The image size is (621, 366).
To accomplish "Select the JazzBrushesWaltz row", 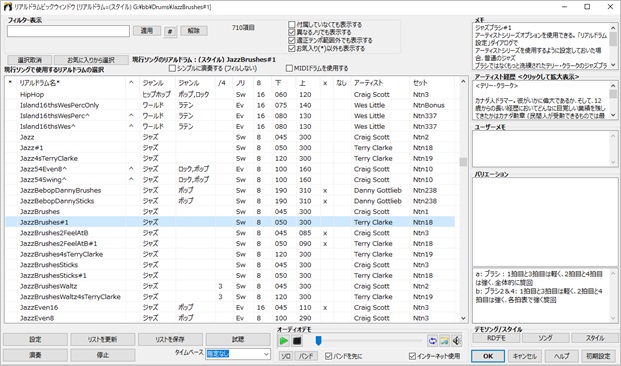I will click(x=230, y=286).
